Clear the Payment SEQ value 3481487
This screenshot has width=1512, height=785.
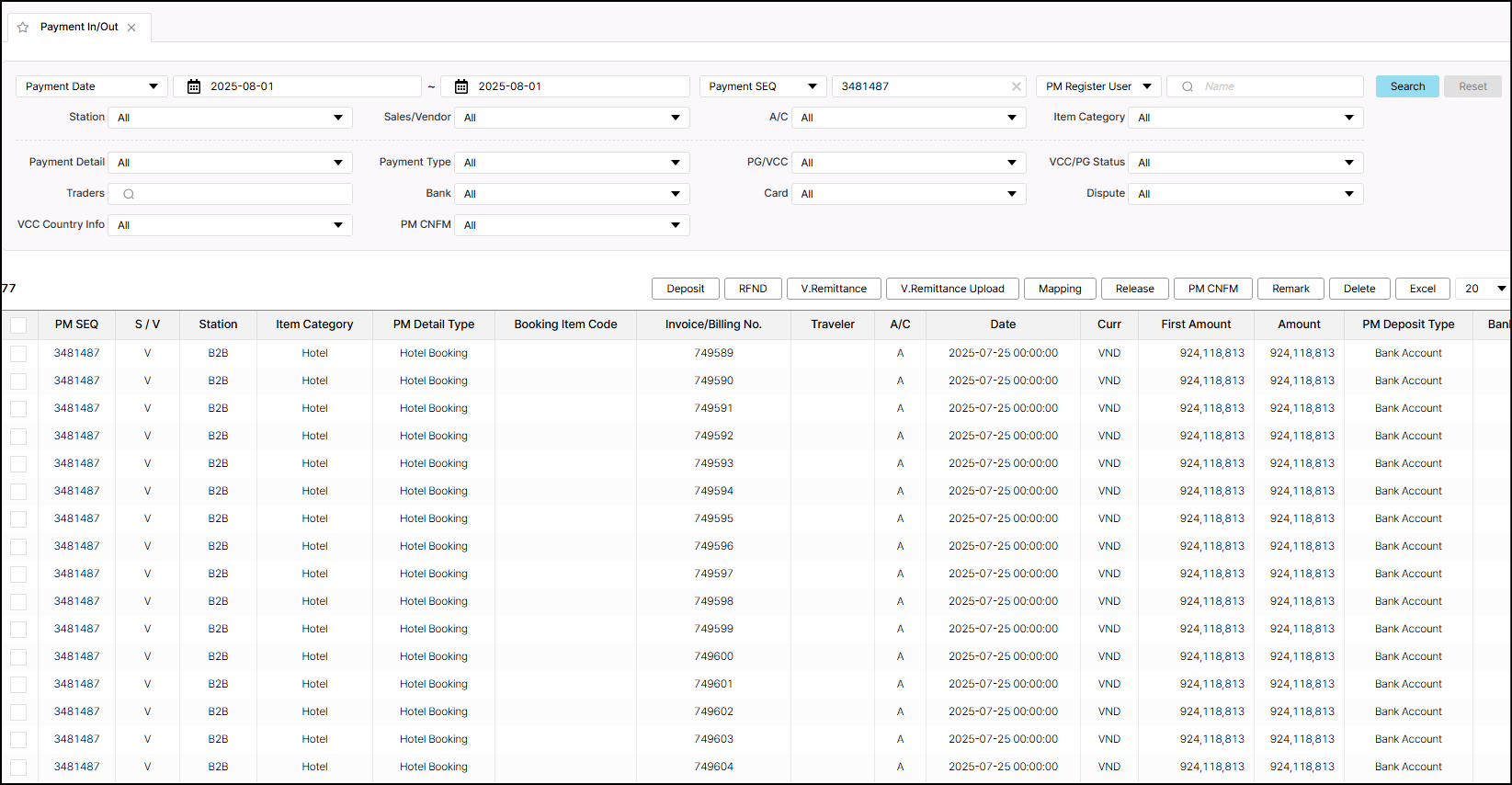coord(1016,86)
